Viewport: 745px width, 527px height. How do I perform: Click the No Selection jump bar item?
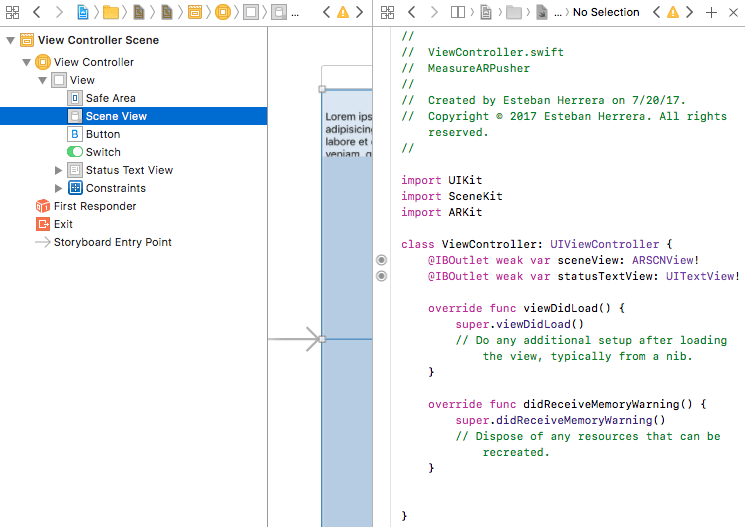coord(606,12)
